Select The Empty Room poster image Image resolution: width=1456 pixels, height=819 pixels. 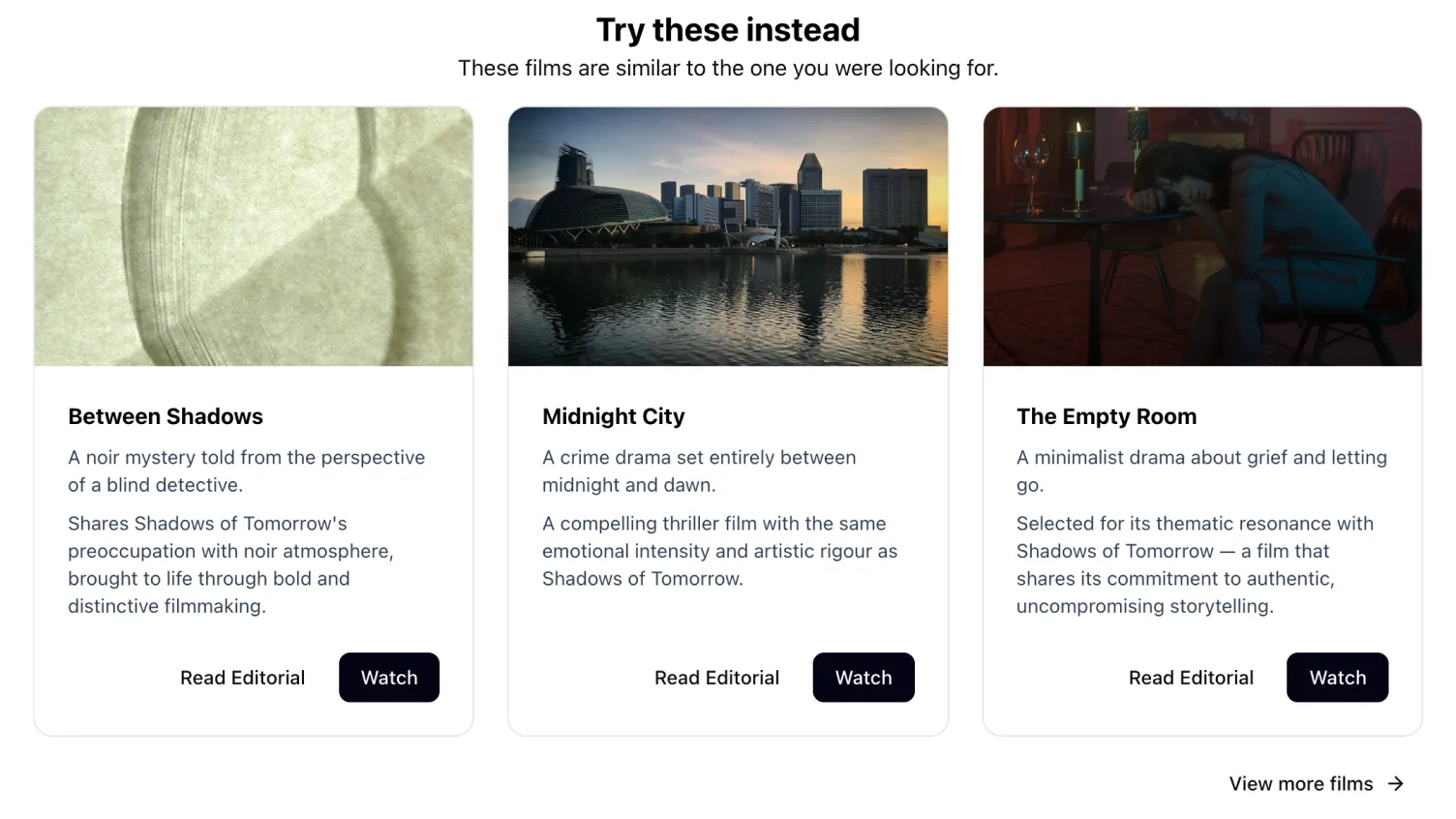pos(1202,236)
